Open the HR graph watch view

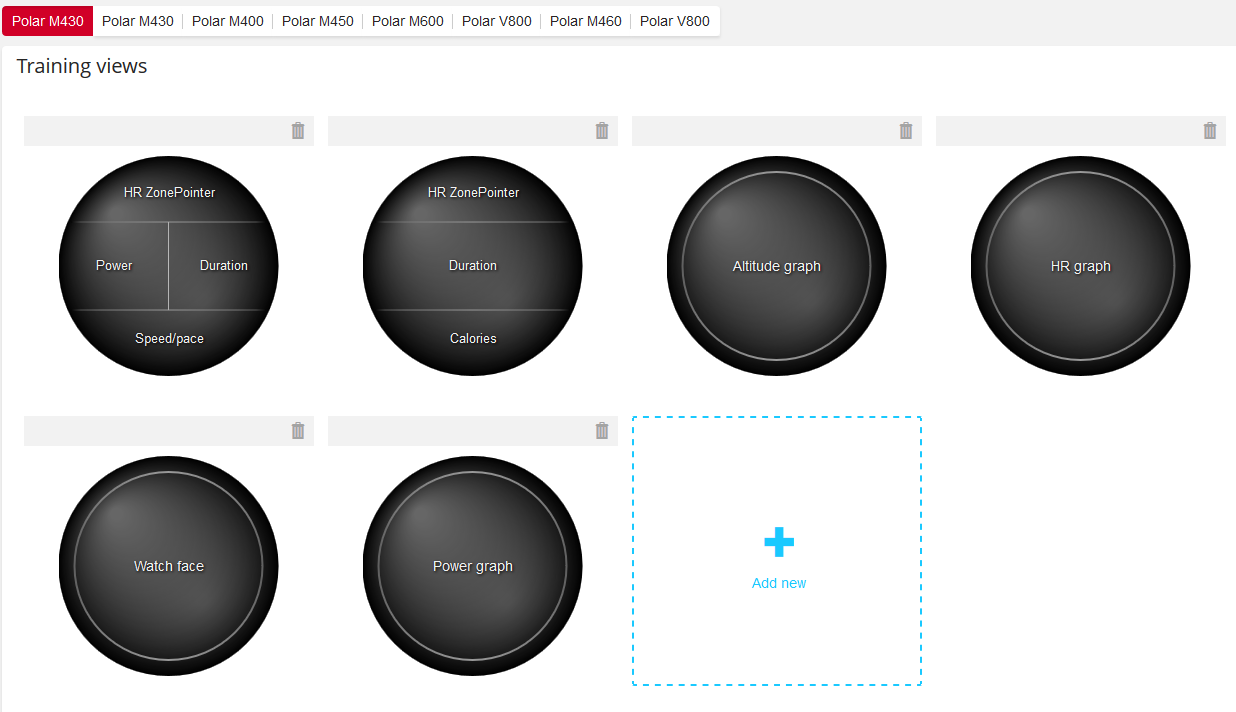[x=1081, y=266]
